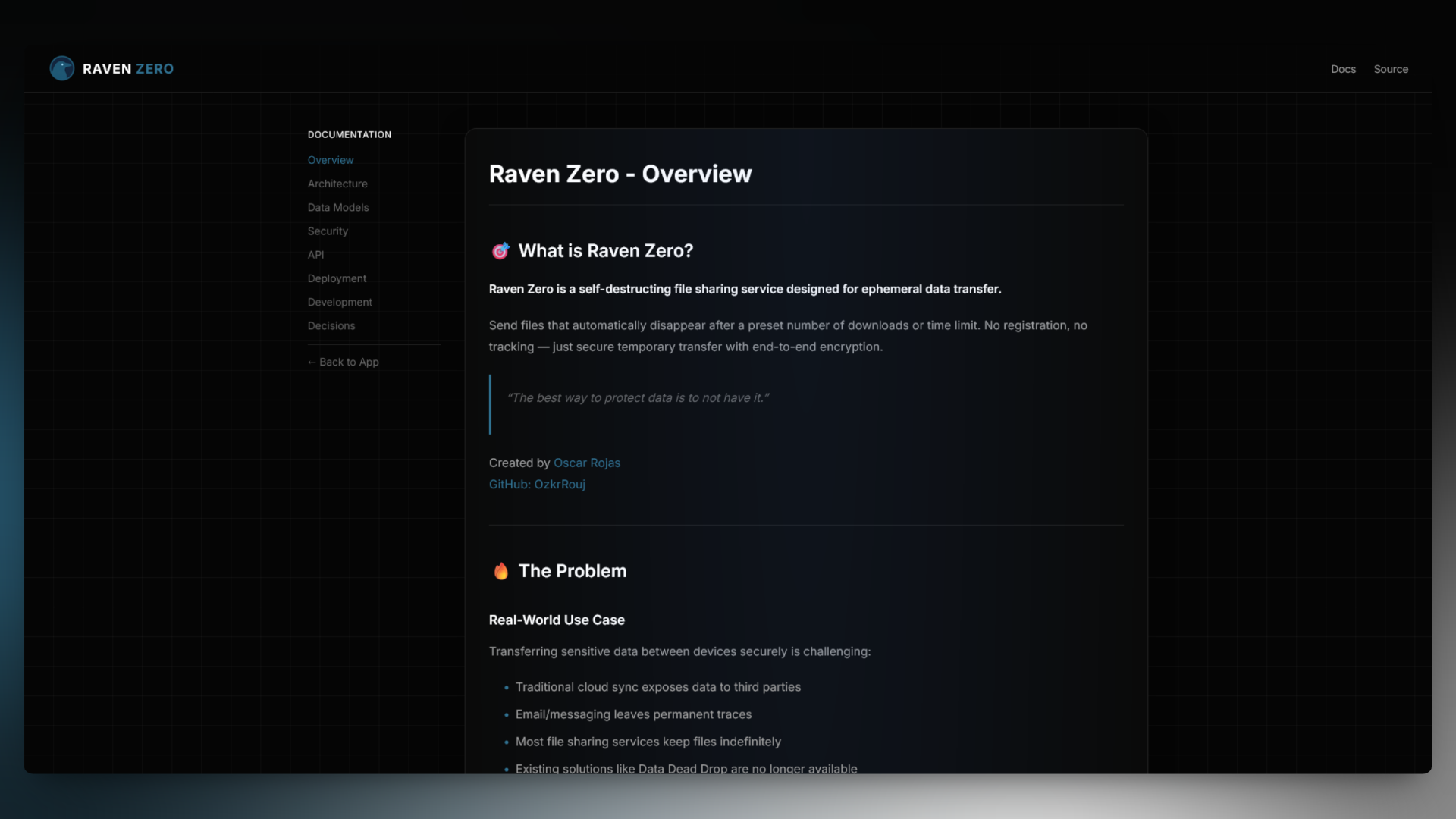This screenshot has width=1456, height=819.
Task: Click the fire emoji beside The Problem
Action: pyautogui.click(x=500, y=571)
